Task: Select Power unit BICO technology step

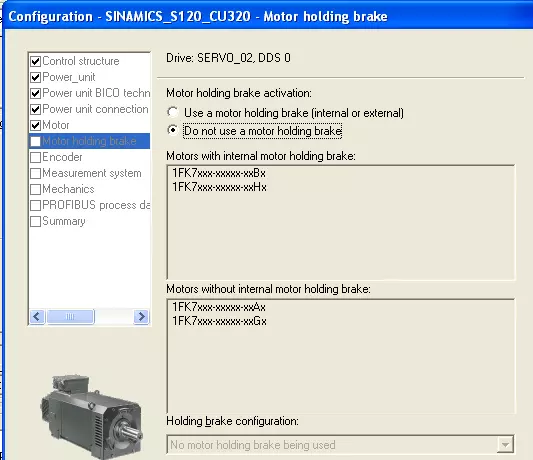Action: click(96, 93)
